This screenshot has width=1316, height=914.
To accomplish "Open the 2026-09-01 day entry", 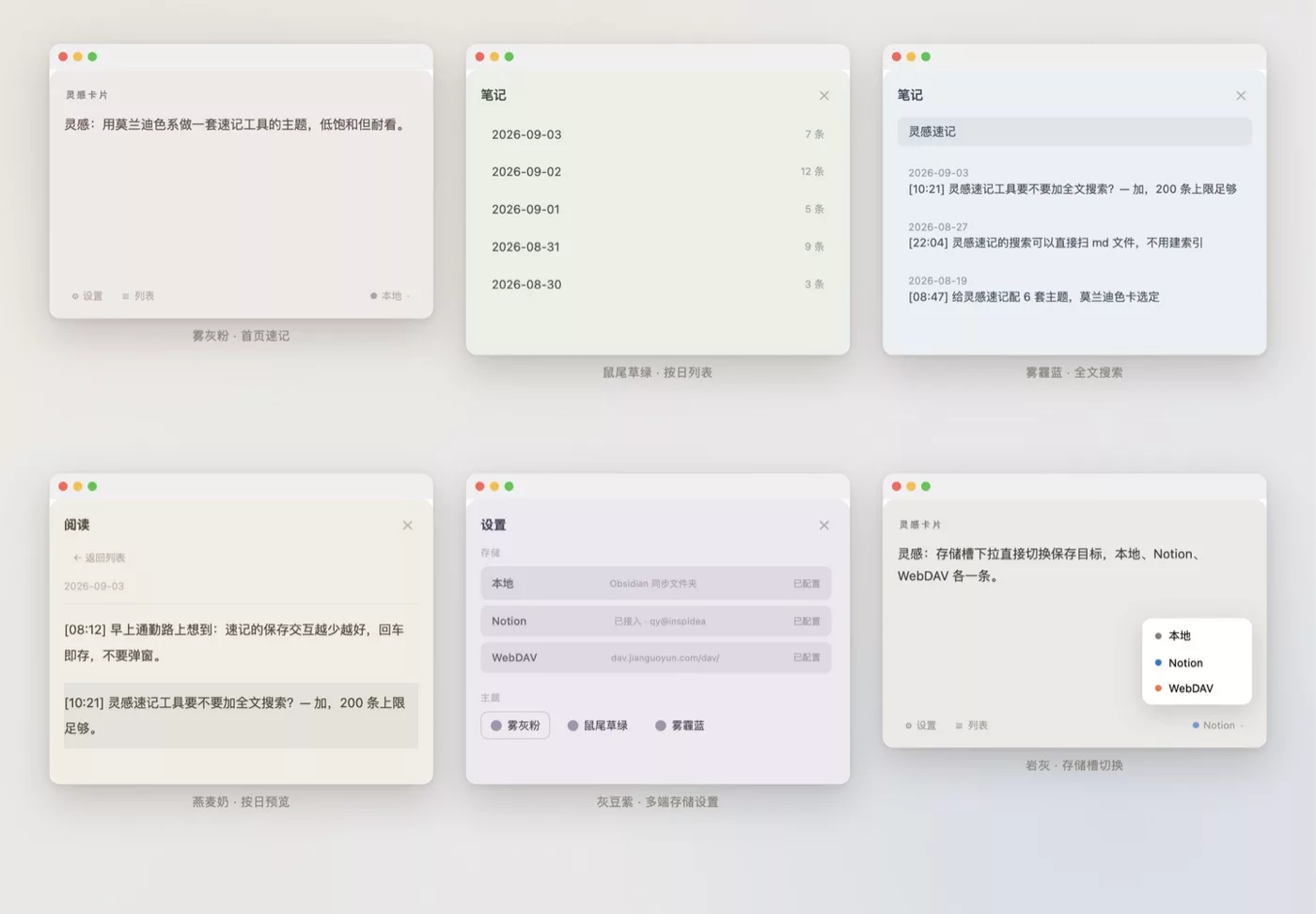I will (x=657, y=210).
